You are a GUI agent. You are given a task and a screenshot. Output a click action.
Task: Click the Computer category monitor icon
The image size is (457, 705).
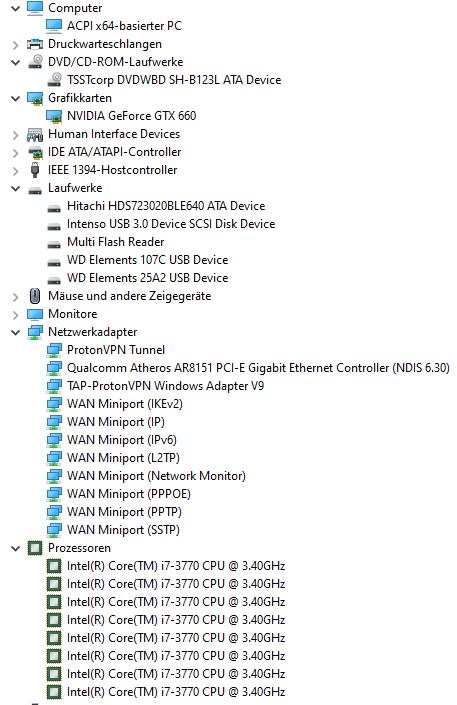[x=35, y=8]
